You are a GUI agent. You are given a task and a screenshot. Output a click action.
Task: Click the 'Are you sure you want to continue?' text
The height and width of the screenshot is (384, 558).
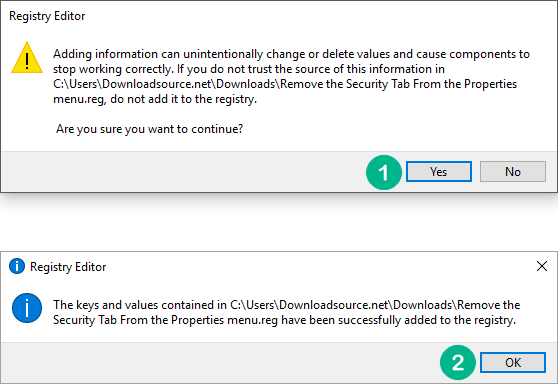pos(149,129)
